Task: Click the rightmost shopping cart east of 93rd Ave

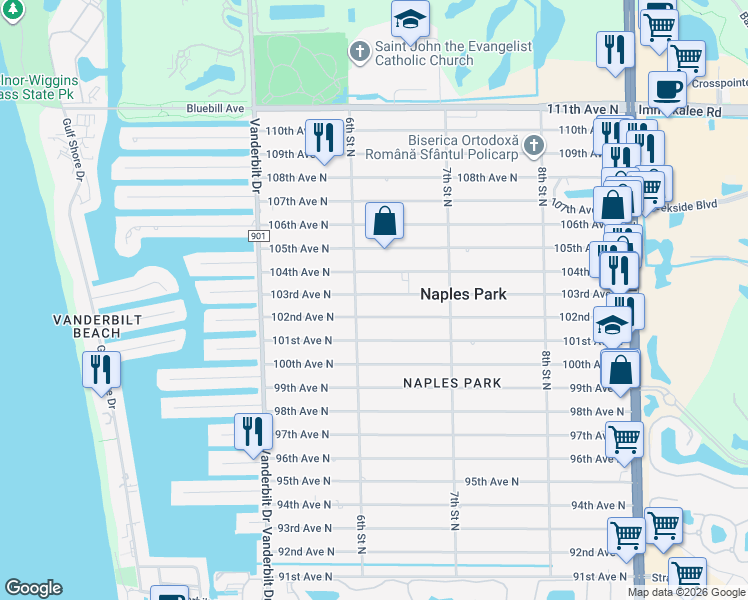Action: (x=663, y=527)
